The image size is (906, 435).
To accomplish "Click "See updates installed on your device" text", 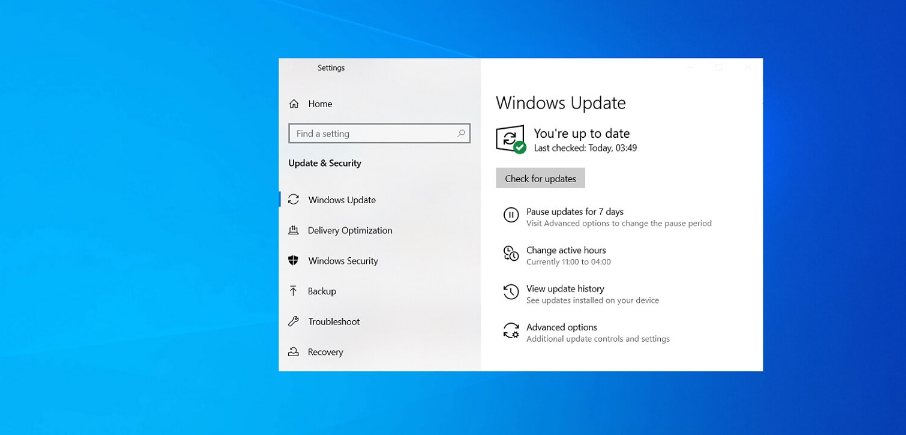I will (x=592, y=300).
